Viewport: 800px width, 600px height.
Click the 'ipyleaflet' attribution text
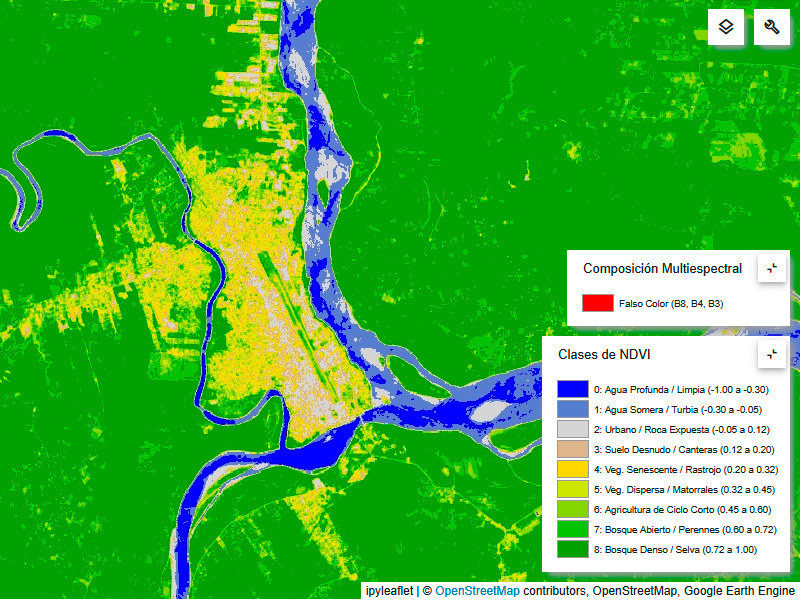click(389, 591)
